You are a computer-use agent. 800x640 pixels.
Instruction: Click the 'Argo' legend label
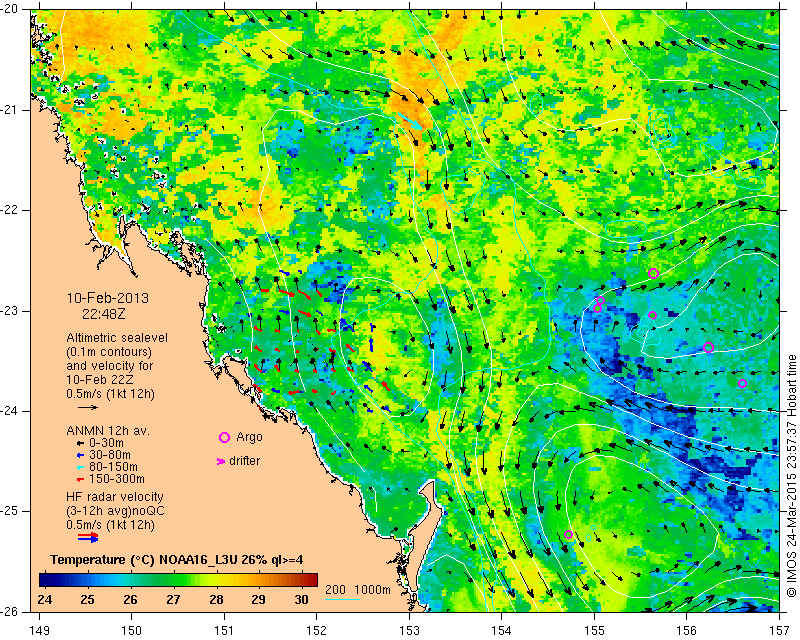(249, 437)
